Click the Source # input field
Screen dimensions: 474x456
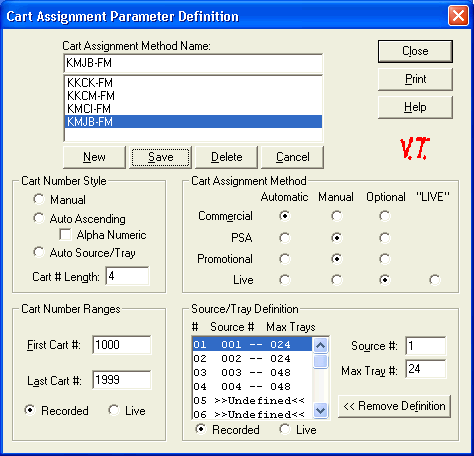426,346
